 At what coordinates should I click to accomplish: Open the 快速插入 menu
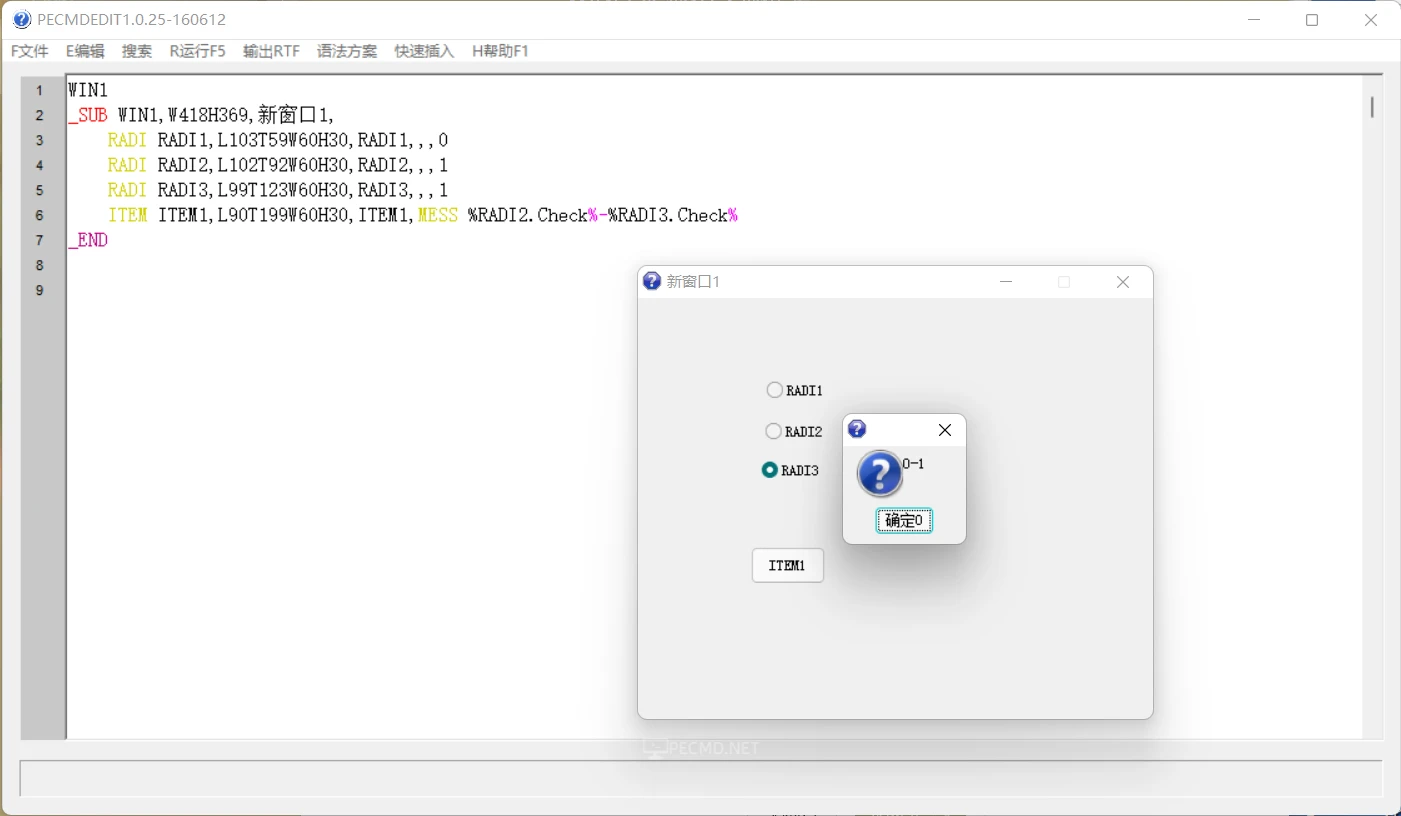point(424,51)
